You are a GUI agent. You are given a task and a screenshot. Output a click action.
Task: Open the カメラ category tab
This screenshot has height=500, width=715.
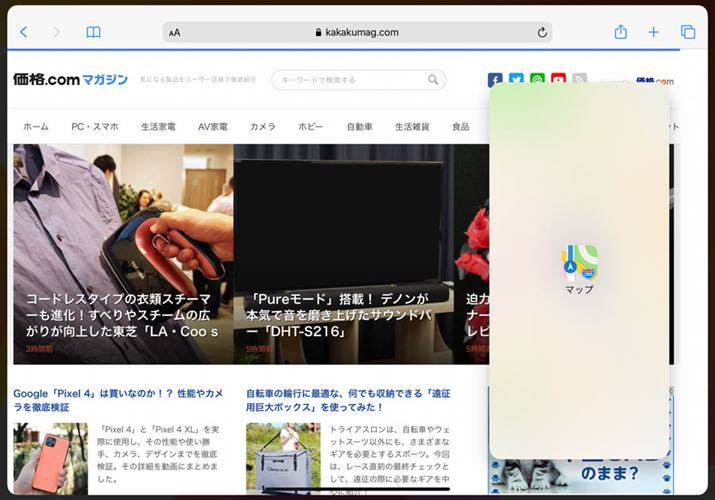point(263,127)
